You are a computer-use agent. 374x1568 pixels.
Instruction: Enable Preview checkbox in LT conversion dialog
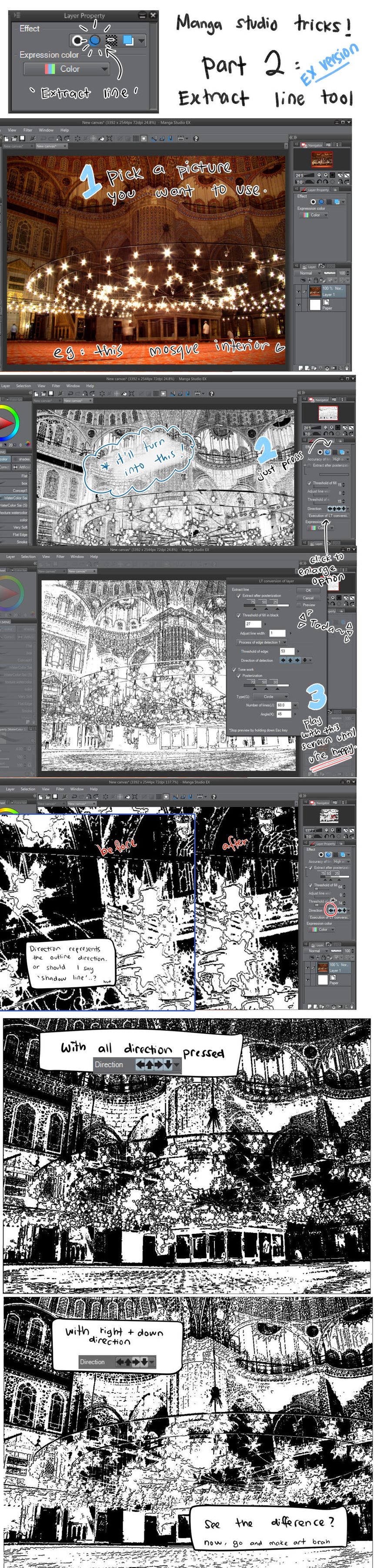point(298,605)
